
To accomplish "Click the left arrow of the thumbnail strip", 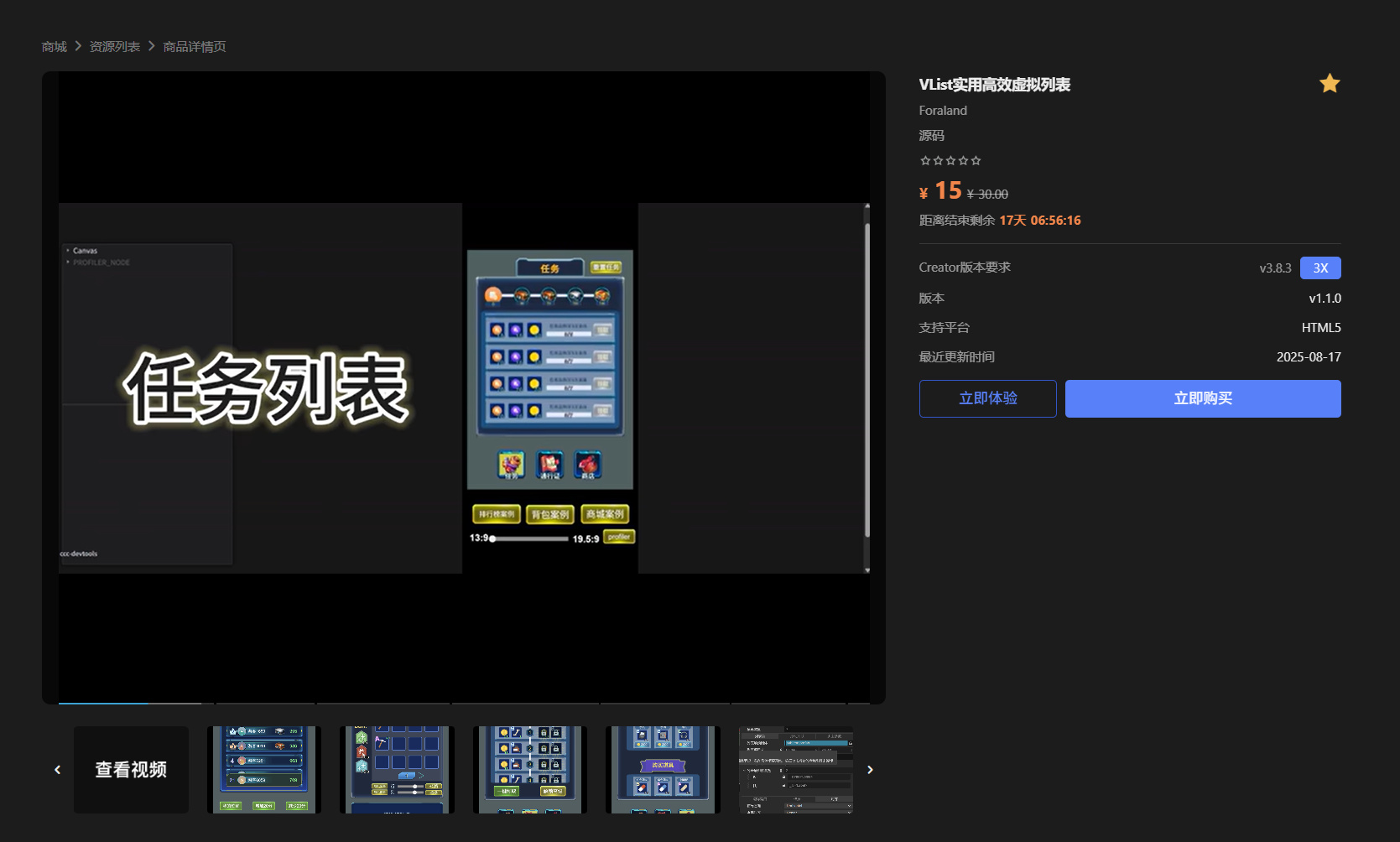I will pos(57,770).
